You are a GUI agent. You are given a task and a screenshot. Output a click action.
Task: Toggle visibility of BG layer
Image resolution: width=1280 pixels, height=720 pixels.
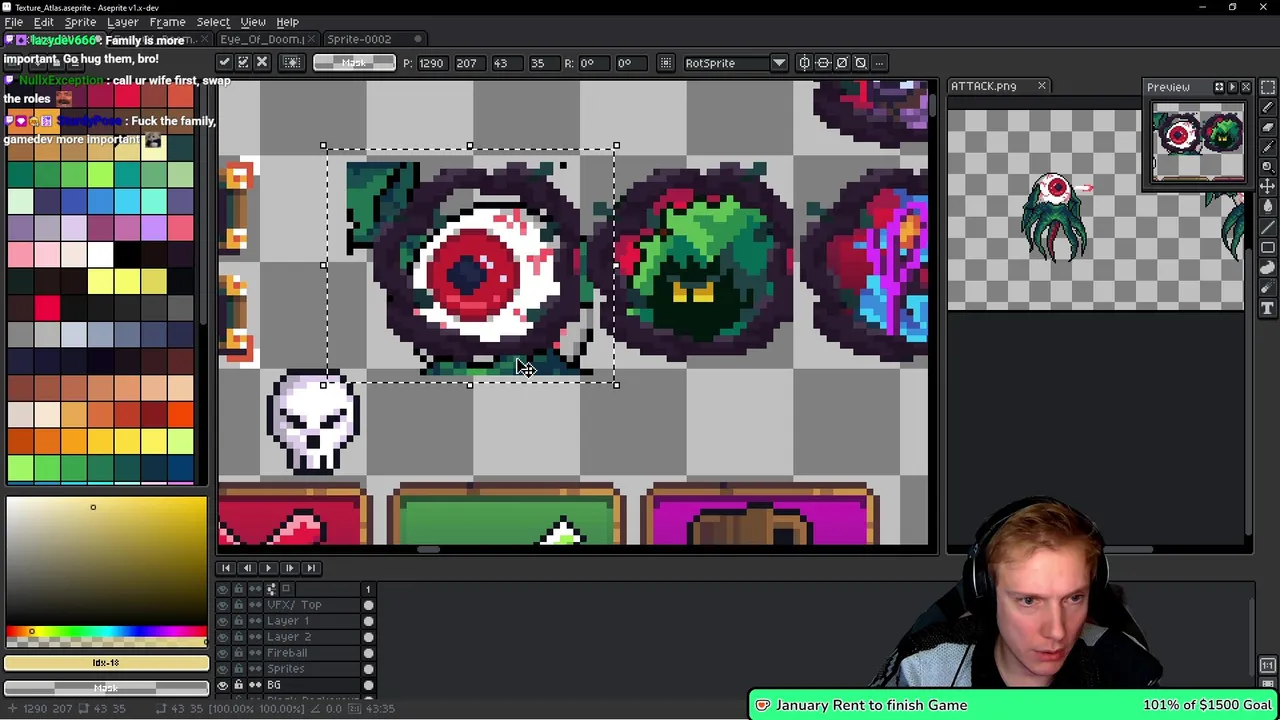click(x=223, y=685)
